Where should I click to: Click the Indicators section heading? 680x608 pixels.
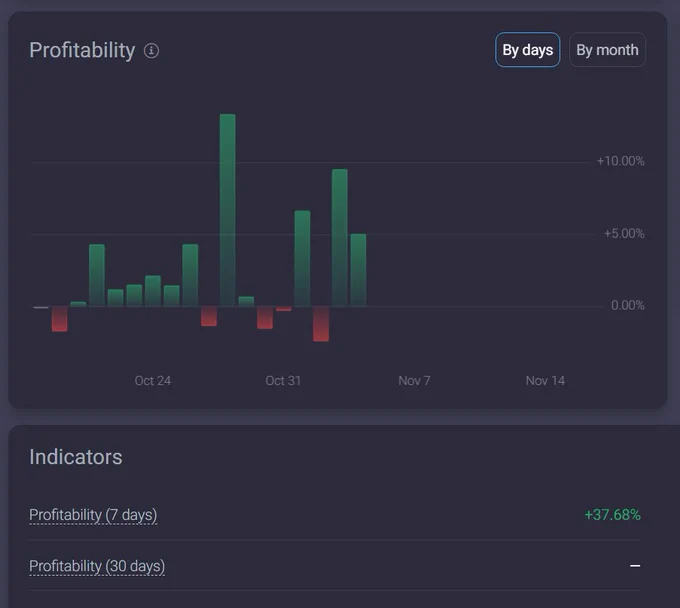76,457
